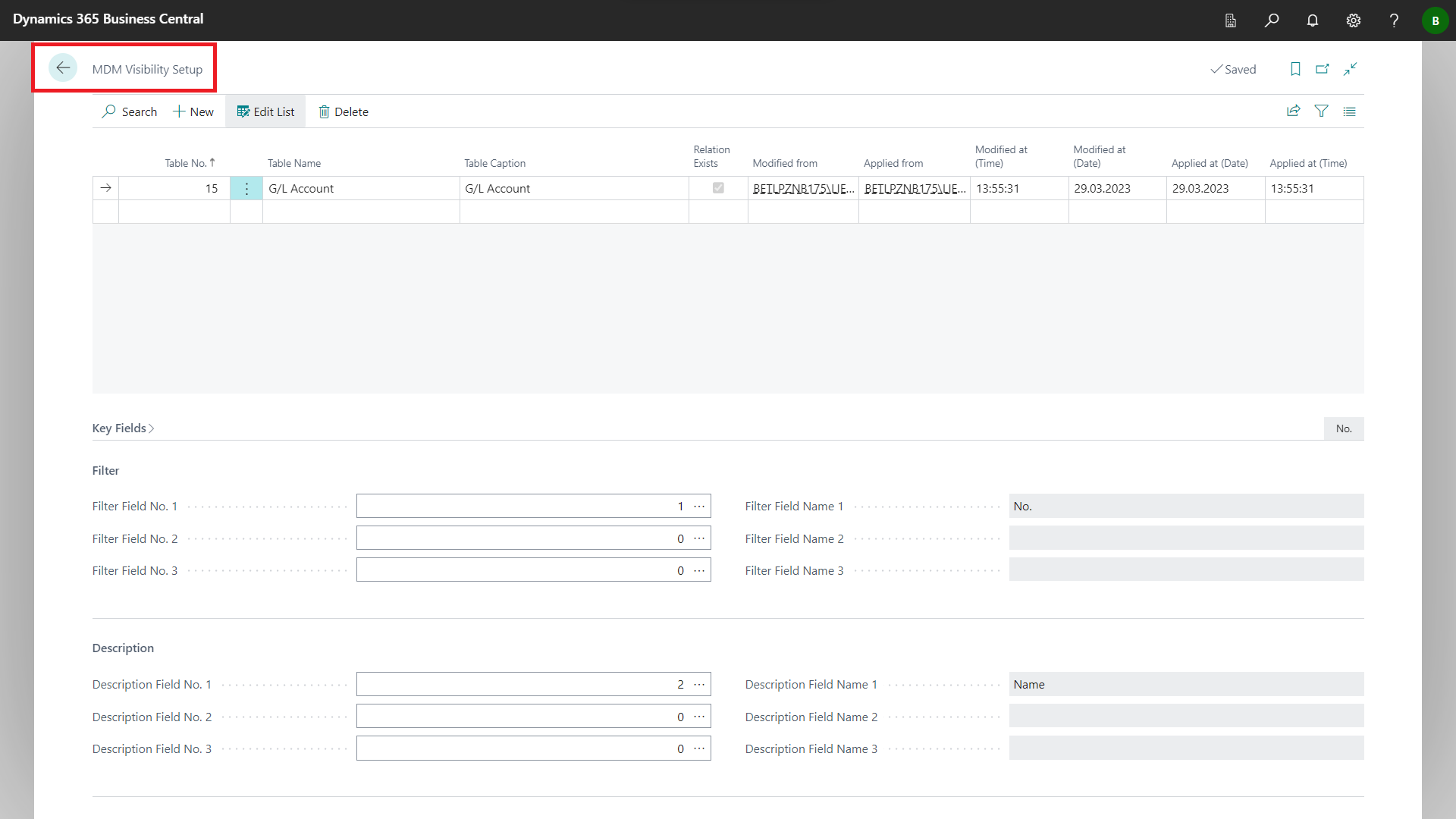
Task: Click the Relation Exists column header
Action: [x=711, y=156]
